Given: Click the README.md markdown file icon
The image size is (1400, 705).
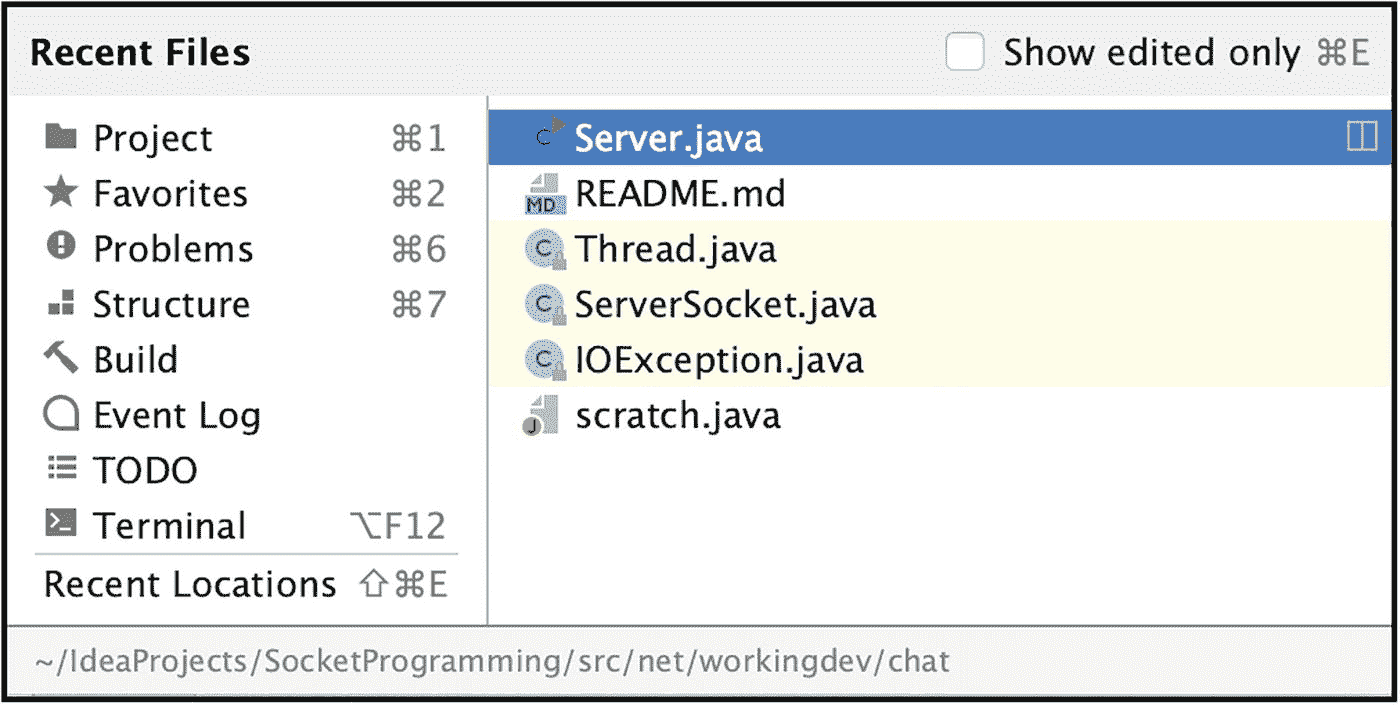Looking at the screenshot, I should [545, 194].
